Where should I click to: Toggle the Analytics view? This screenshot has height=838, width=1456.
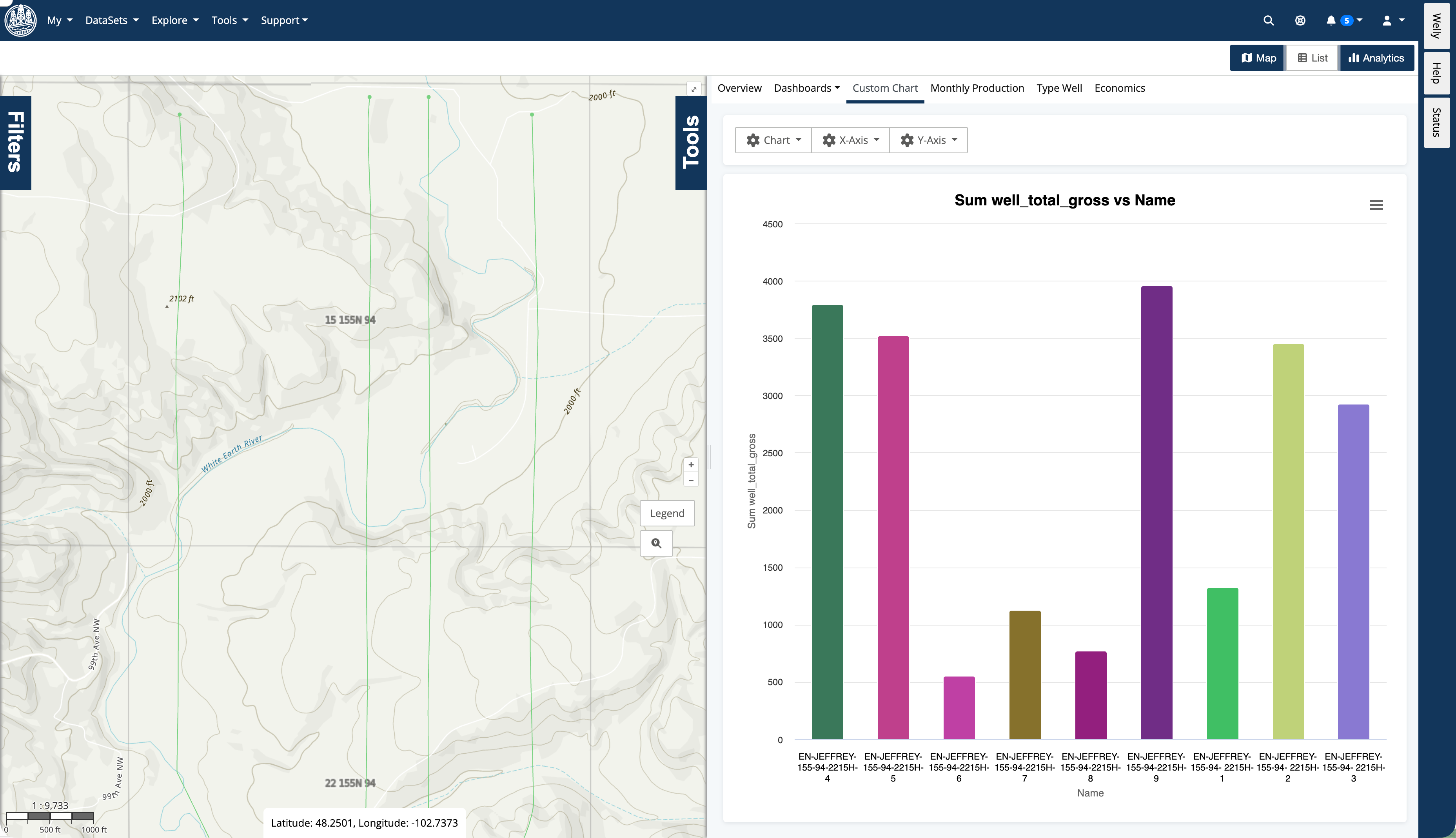[1376, 58]
